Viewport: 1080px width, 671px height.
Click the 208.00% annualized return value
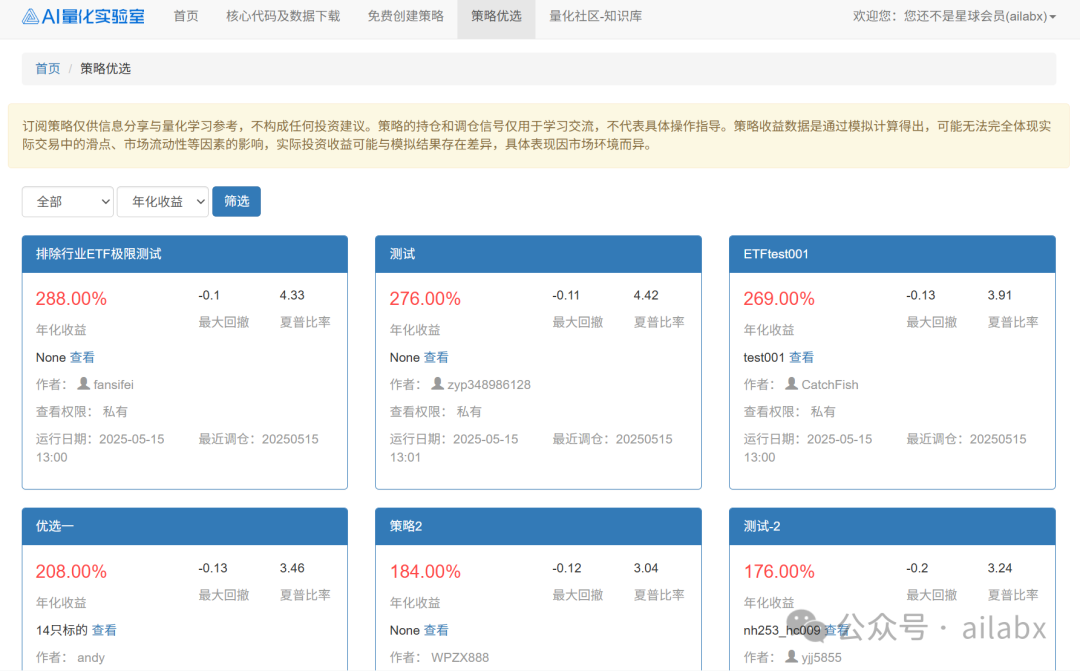tap(71, 571)
